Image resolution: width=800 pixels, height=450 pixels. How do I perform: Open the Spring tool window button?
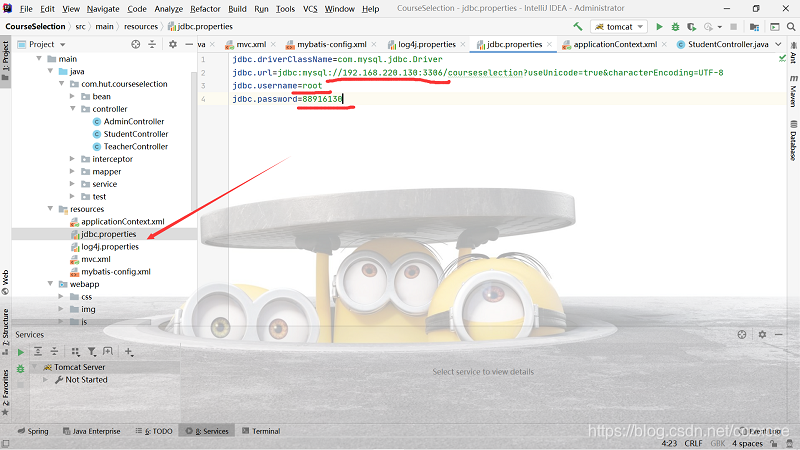[x=33, y=431]
